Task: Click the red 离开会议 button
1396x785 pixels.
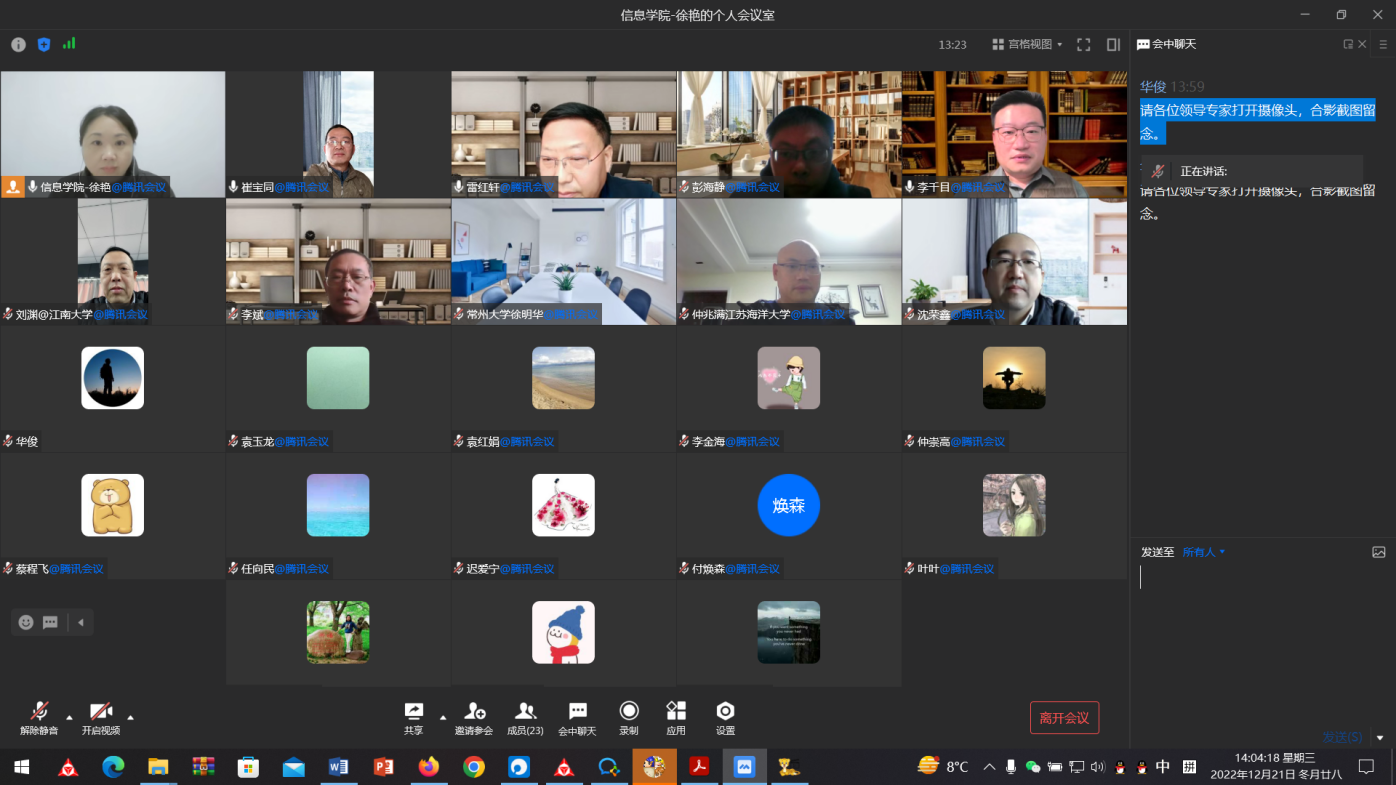Action: click(x=1064, y=718)
